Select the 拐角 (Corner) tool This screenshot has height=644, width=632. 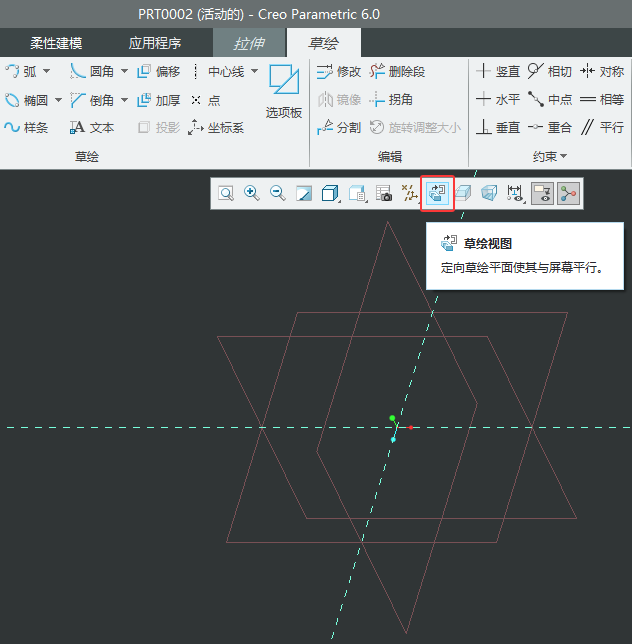pos(391,100)
